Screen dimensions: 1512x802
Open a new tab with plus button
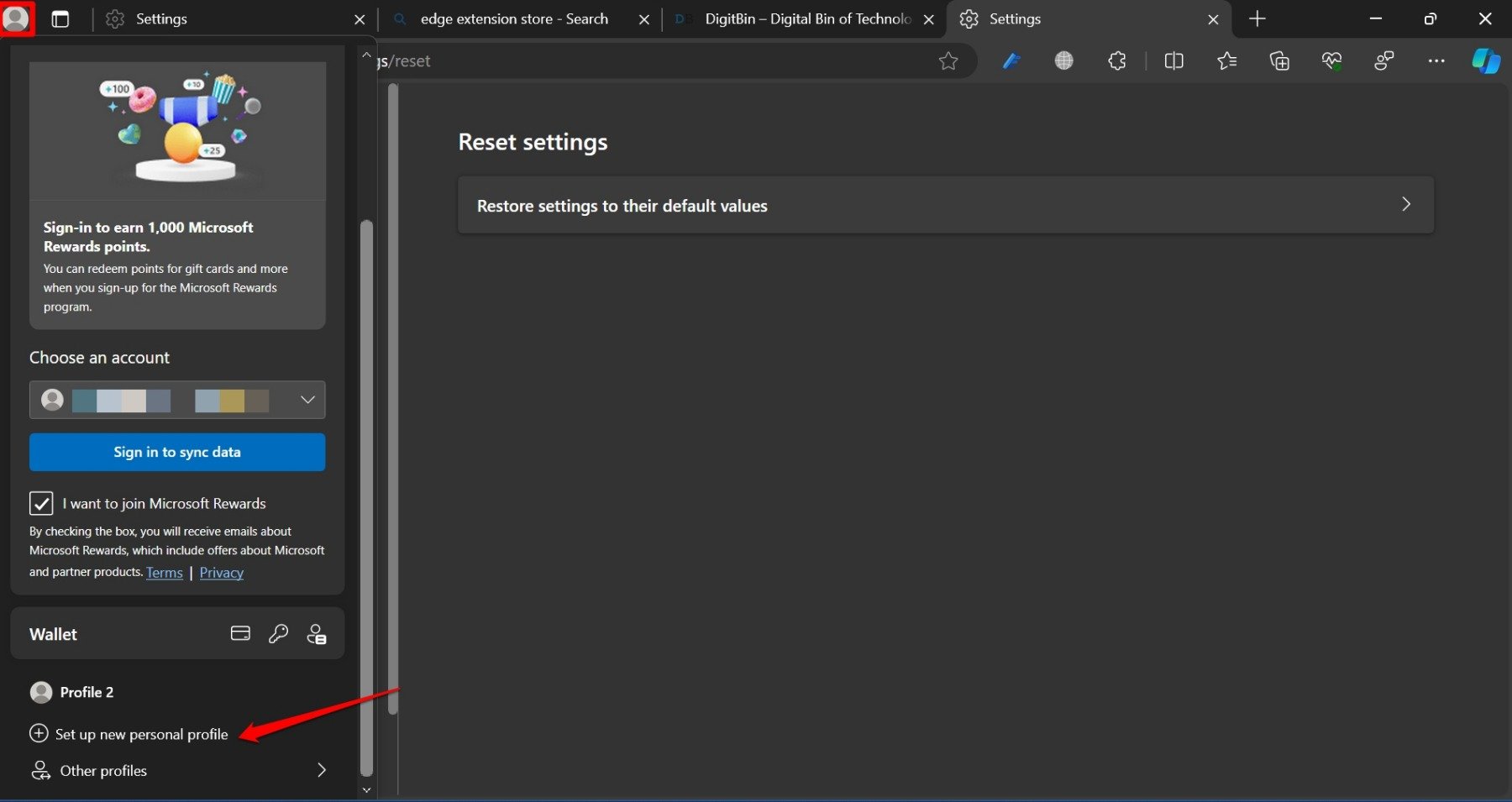(1257, 18)
